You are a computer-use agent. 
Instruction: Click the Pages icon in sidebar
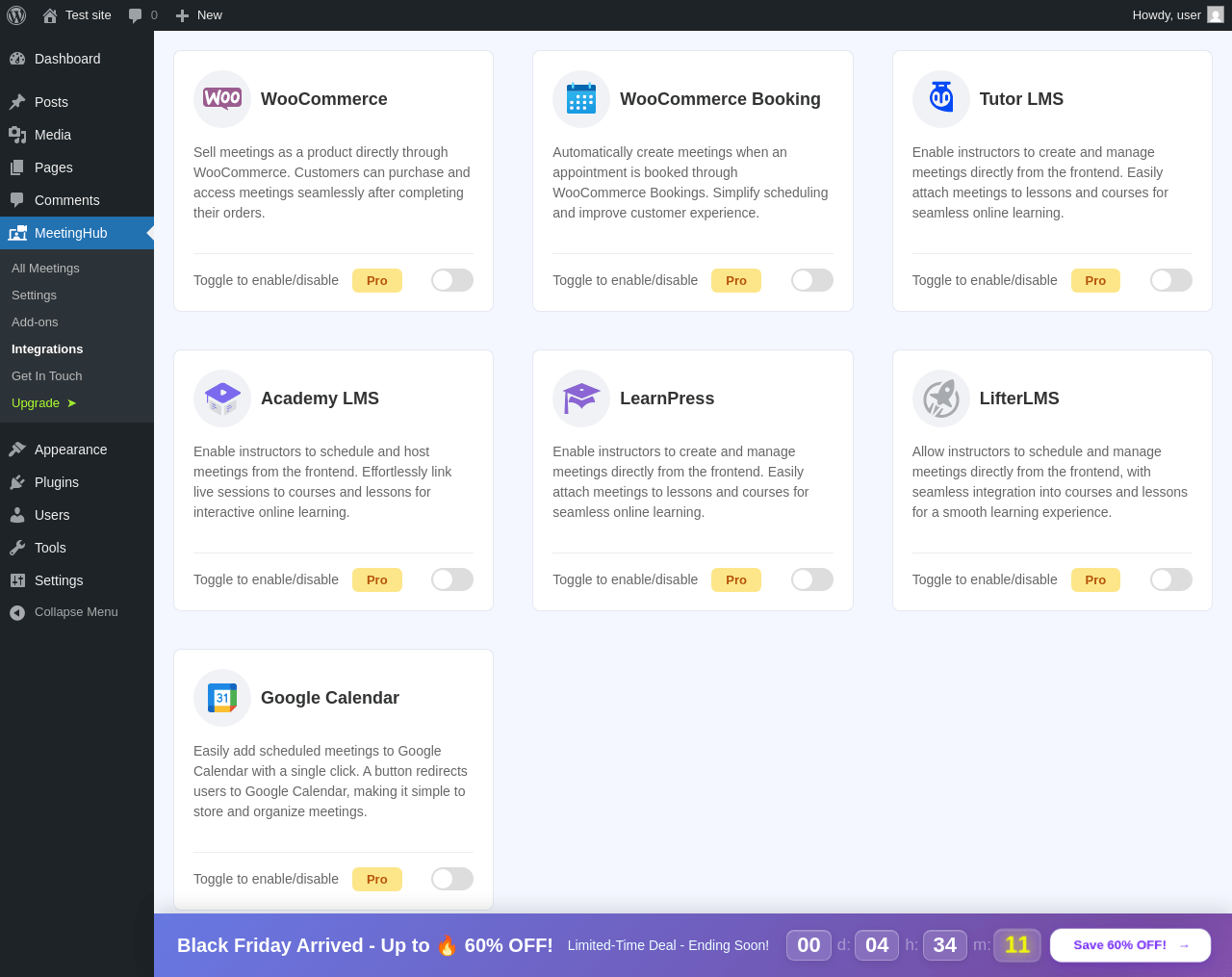coord(17,167)
